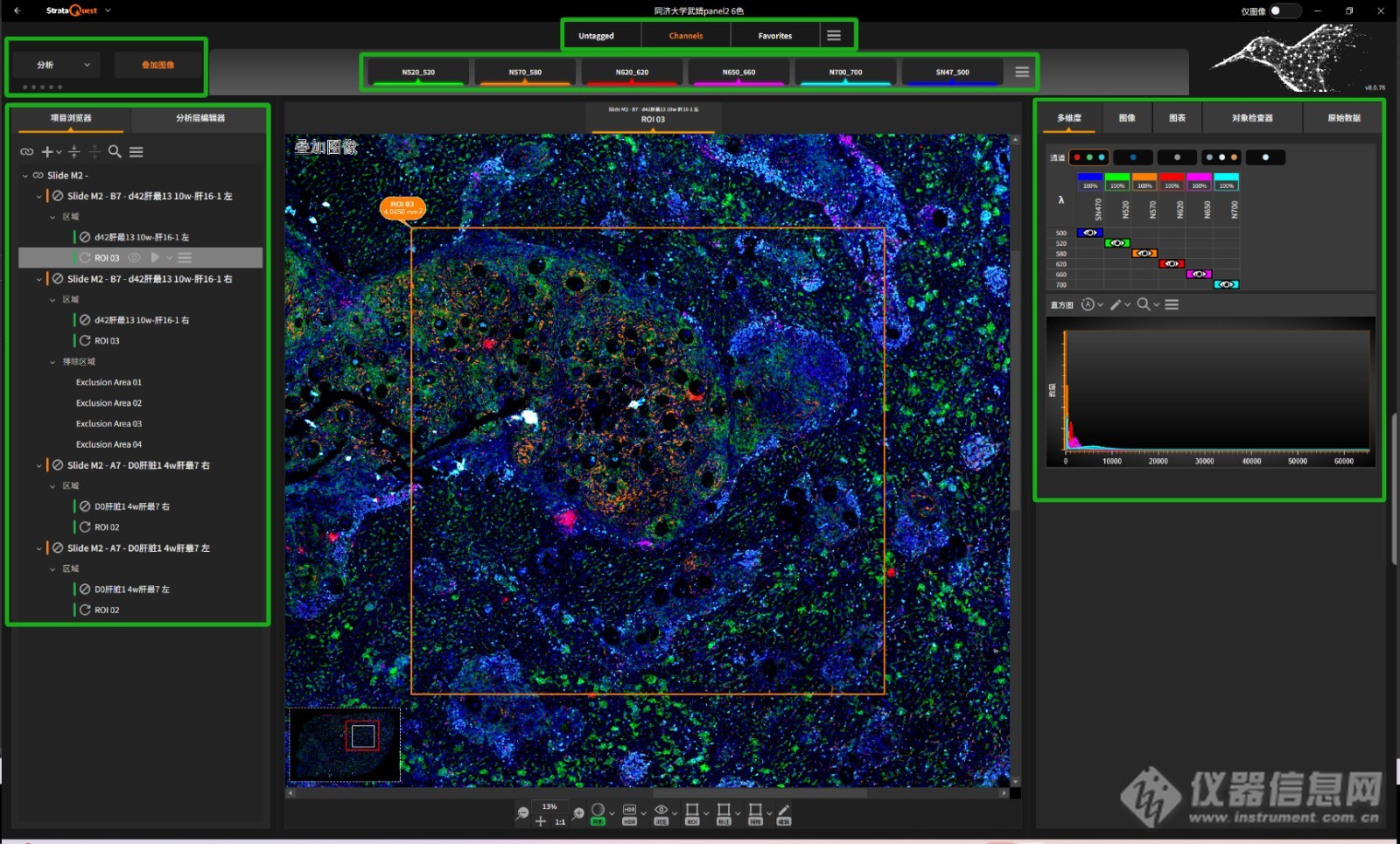Image resolution: width=1400 pixels, height=844 pixels.
Task: Click the overview thumbnail navigator in image corner
Action: [x=345, y=744]
